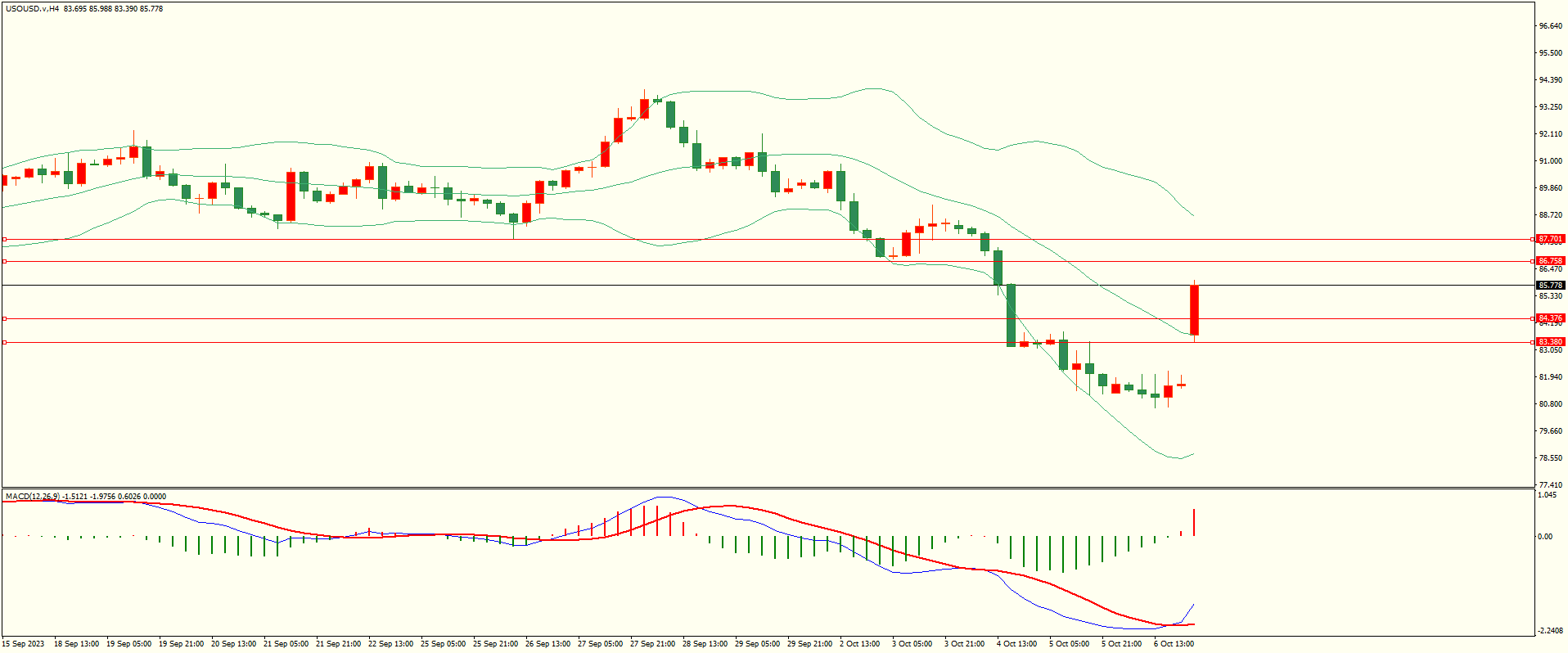
Task: Click the -2.2408 value on MACD axis
Action: [x=1550, y=631]
